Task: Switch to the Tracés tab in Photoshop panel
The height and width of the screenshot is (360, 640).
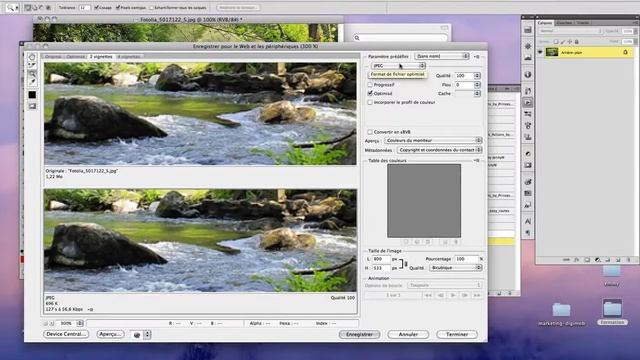Action: 582,23
